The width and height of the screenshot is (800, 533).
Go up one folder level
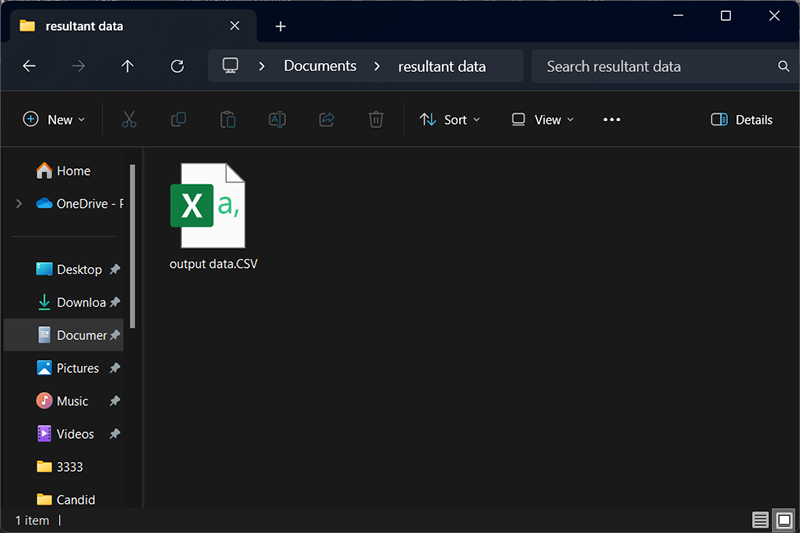[127, 66]
